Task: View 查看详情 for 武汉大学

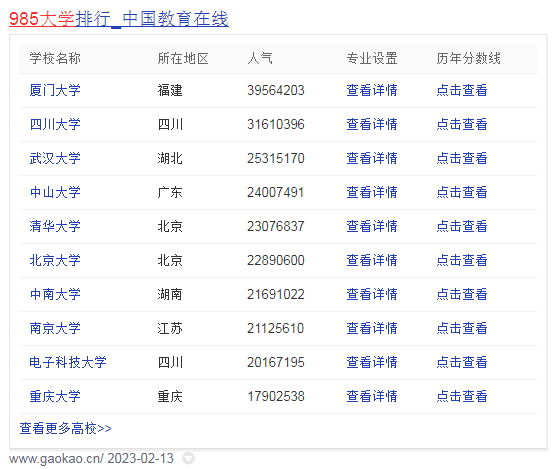Action: coord(372,158)
